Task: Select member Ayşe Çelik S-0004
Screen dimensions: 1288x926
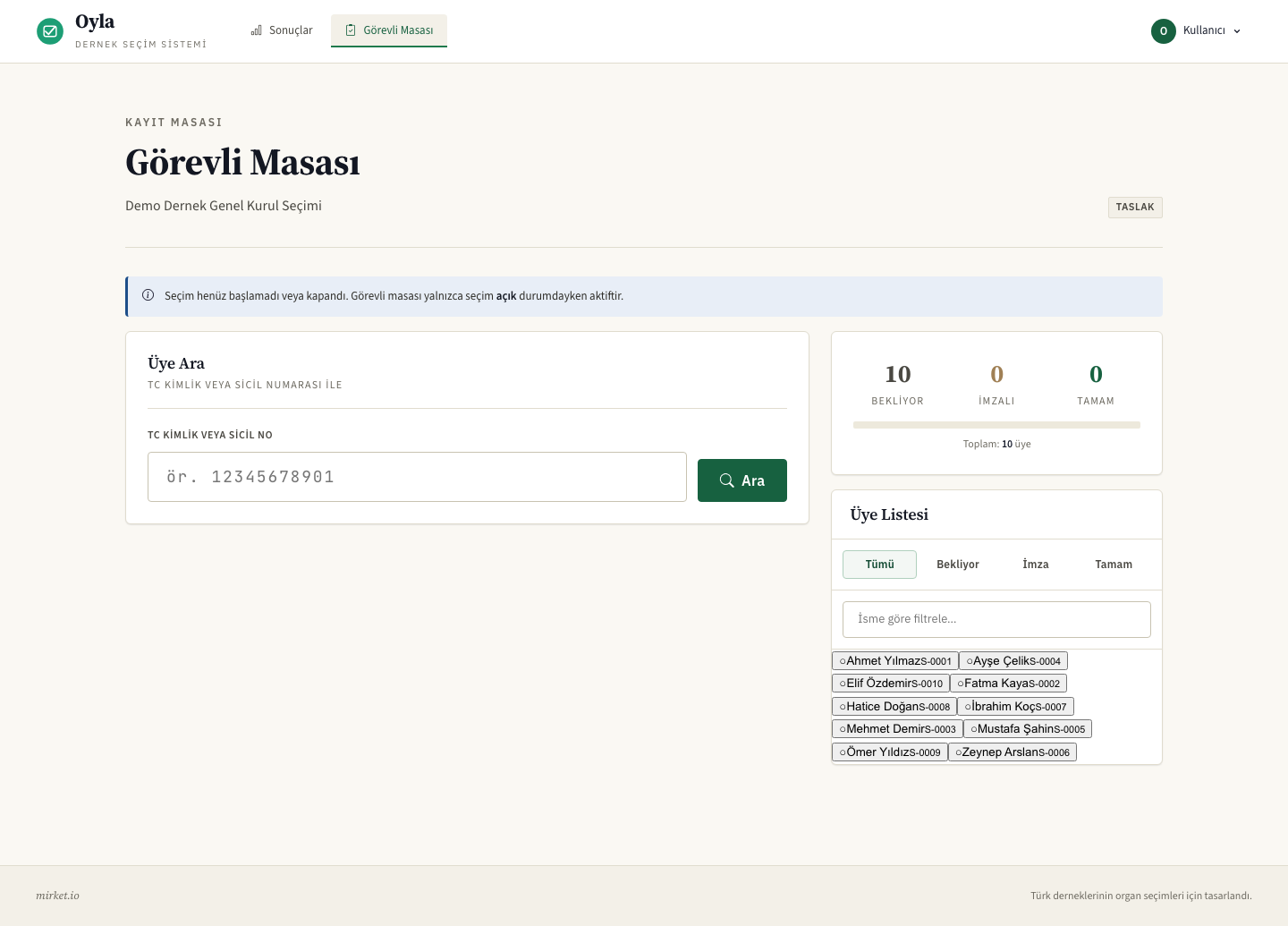Action: click(1013, 661)
